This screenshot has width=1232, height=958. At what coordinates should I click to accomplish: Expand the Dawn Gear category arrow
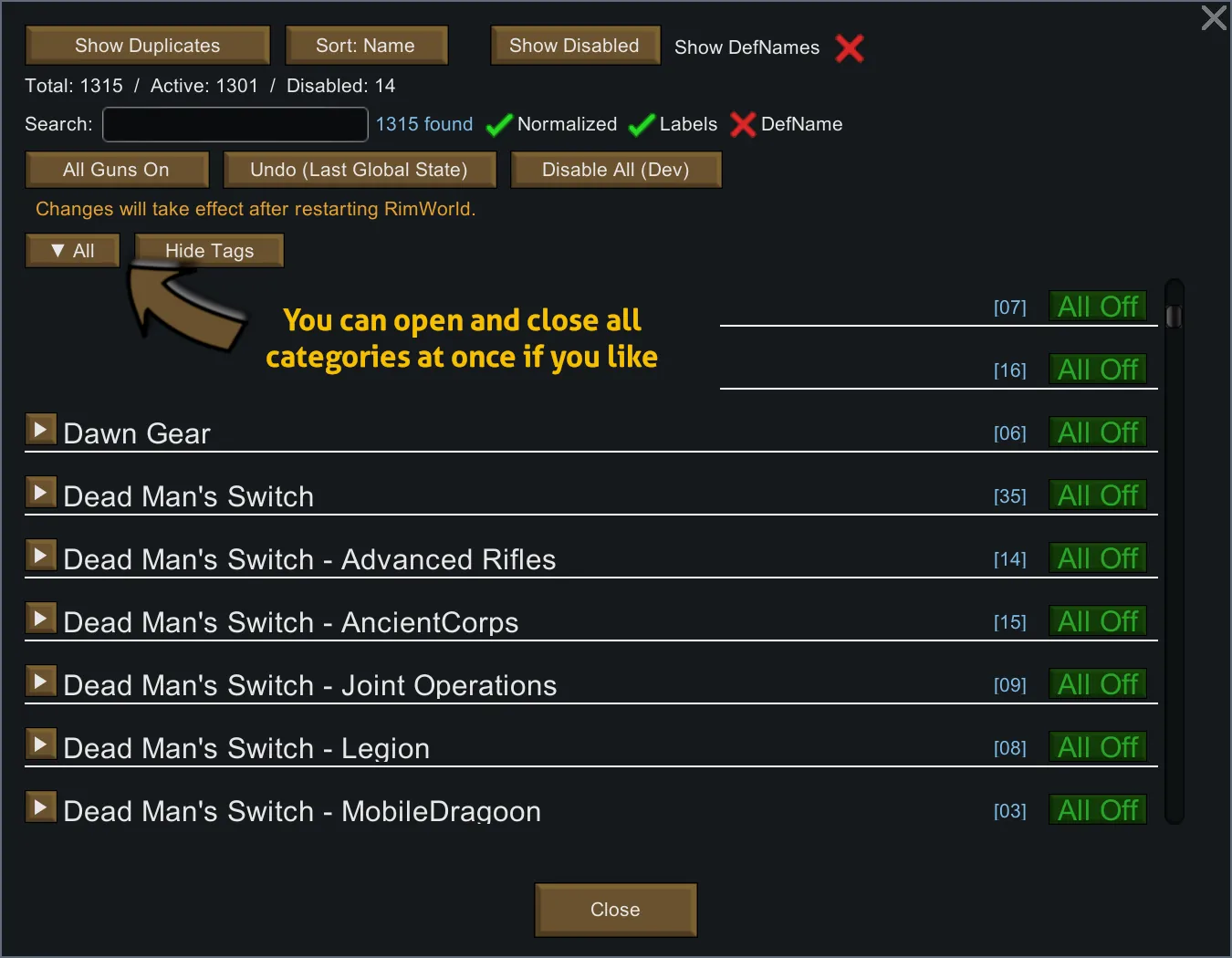(x=40, y=429)
